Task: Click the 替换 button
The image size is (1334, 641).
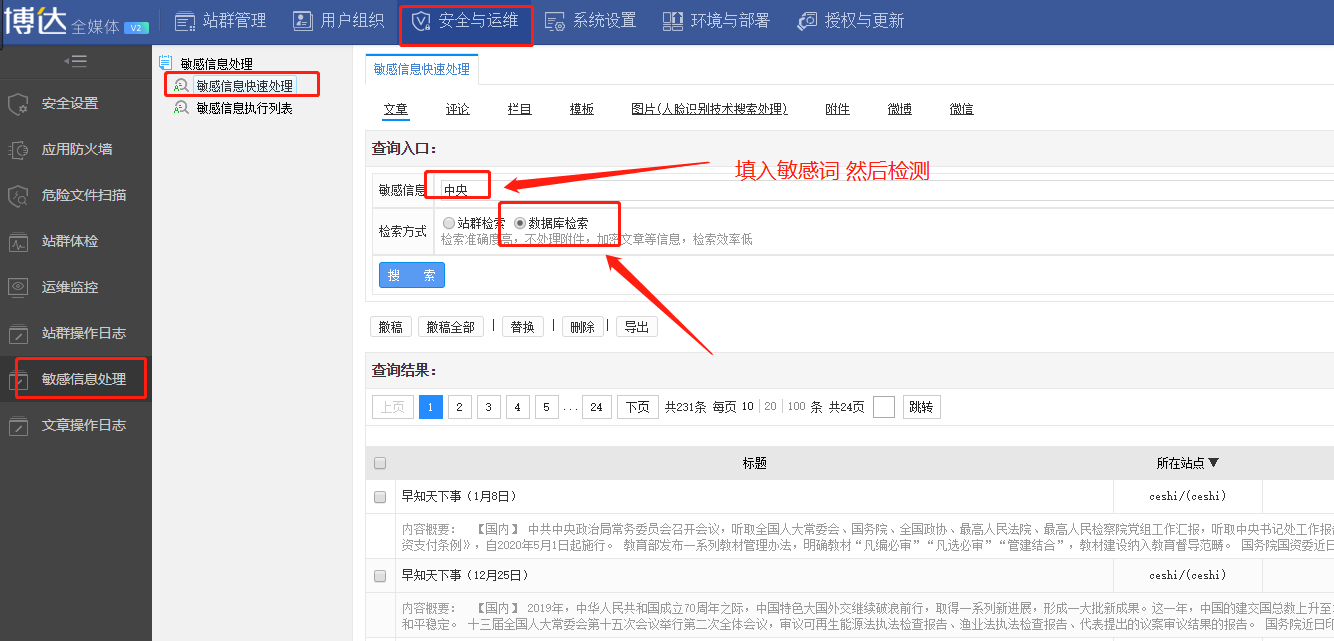Action: click(x=523, y=327)
